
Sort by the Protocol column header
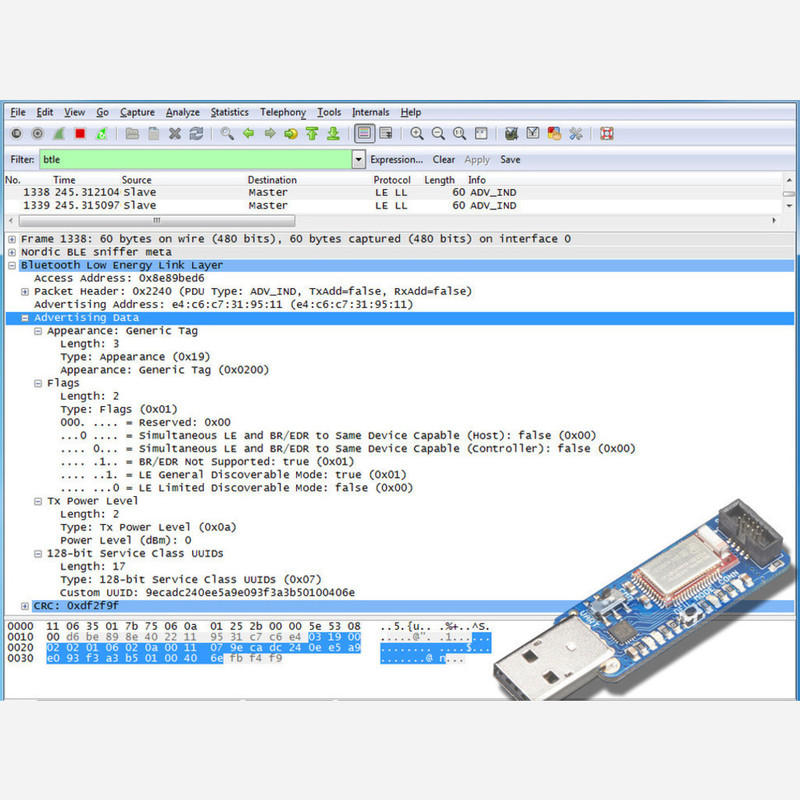tap(392, 180)
